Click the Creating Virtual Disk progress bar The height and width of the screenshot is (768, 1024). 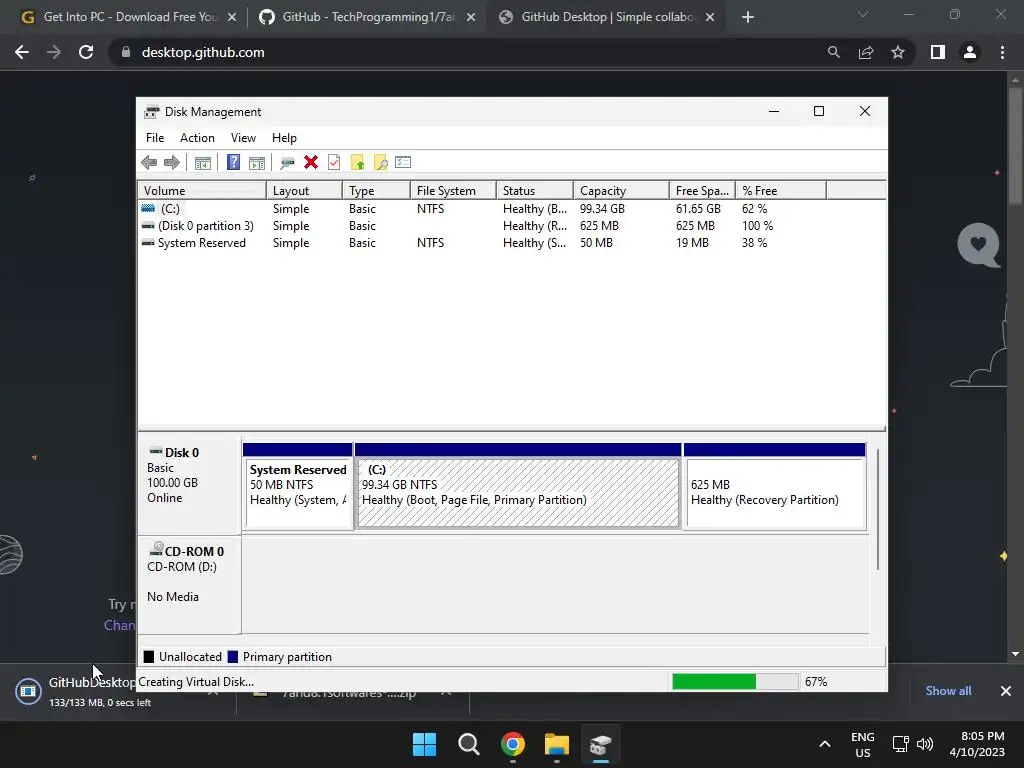click(x=735, y=682)
